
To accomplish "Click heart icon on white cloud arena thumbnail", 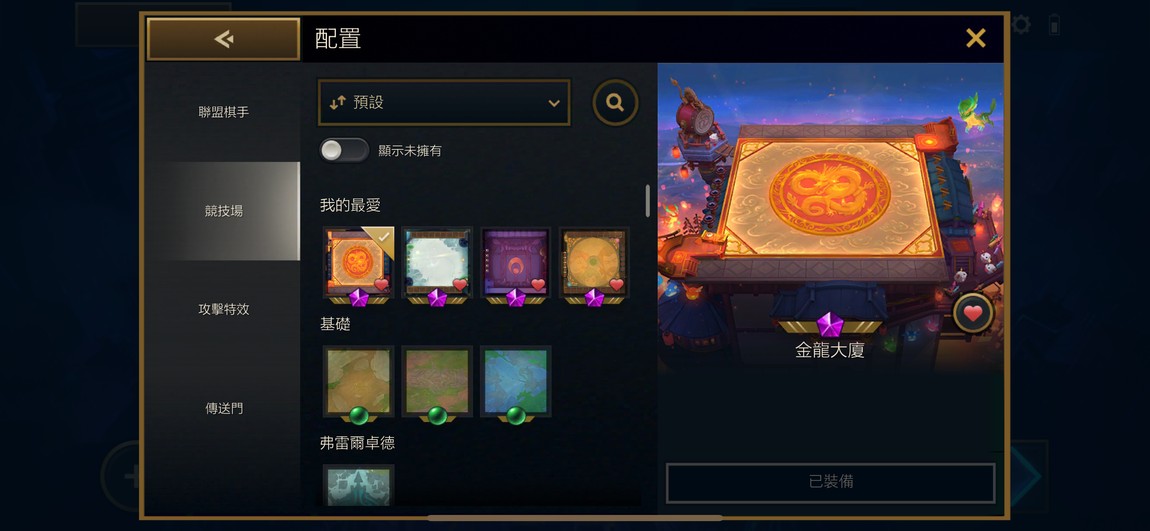I will pyautogui.click(x=460, y=285).
